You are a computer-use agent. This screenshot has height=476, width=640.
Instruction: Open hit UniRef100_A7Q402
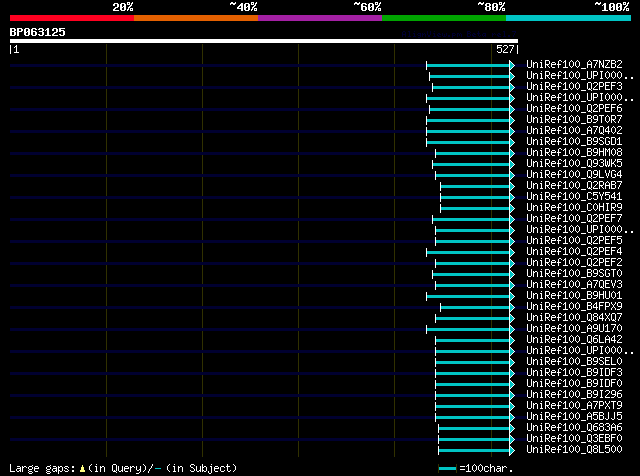[x=574, y=131]
